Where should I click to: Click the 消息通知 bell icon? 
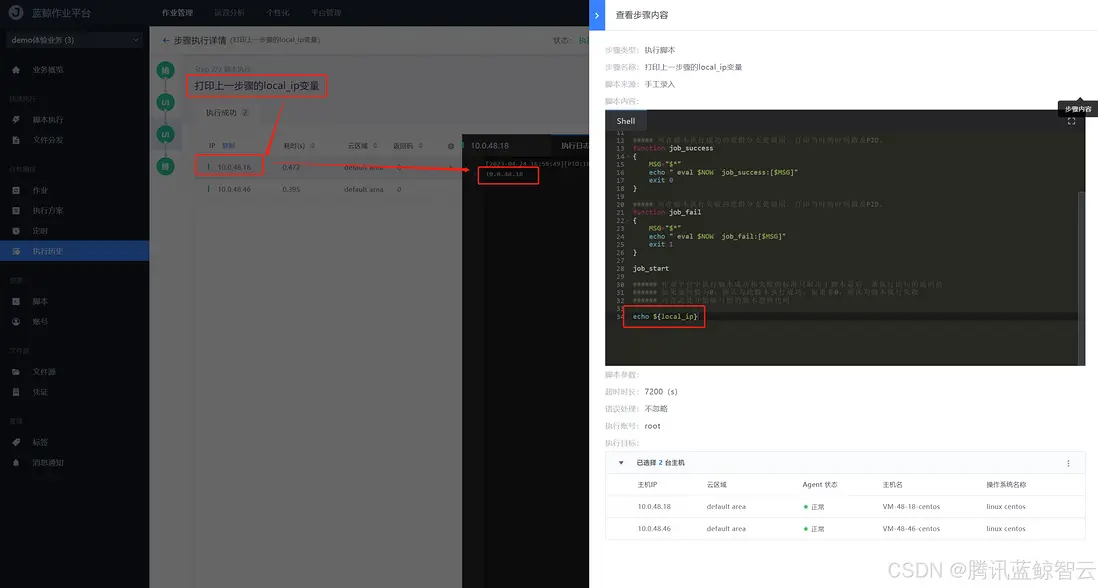16,463
